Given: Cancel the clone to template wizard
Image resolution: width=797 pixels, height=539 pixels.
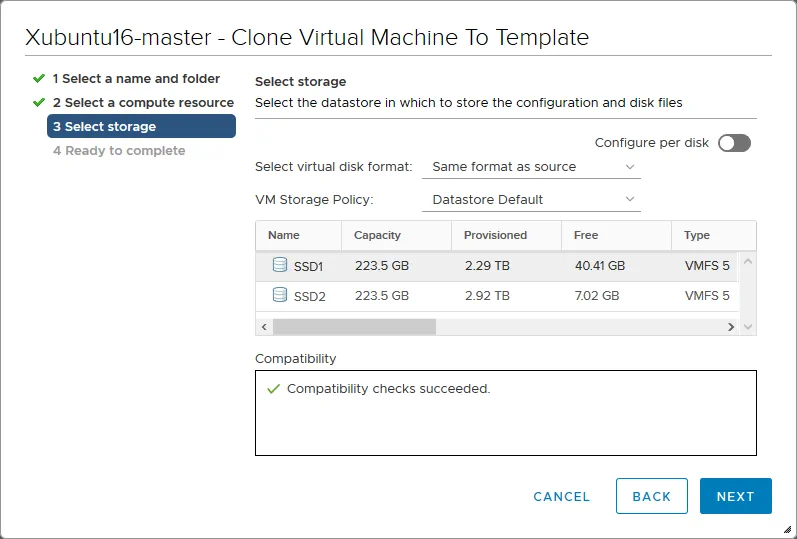Looking at the screenshot, I should 561,497.
